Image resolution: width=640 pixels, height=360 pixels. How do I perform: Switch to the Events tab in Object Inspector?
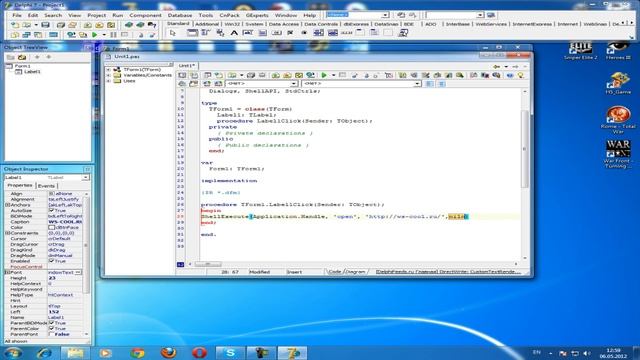pyautogui.click(x=46, y=186)
